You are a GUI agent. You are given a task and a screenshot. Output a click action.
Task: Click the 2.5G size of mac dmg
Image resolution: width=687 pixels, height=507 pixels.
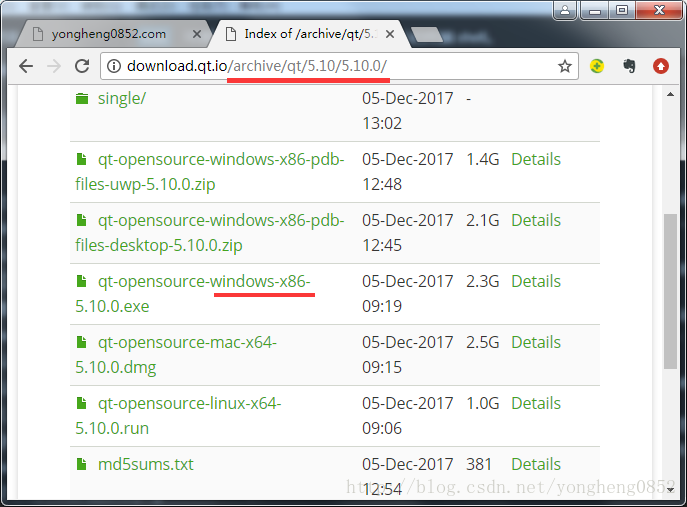(482, 342)
